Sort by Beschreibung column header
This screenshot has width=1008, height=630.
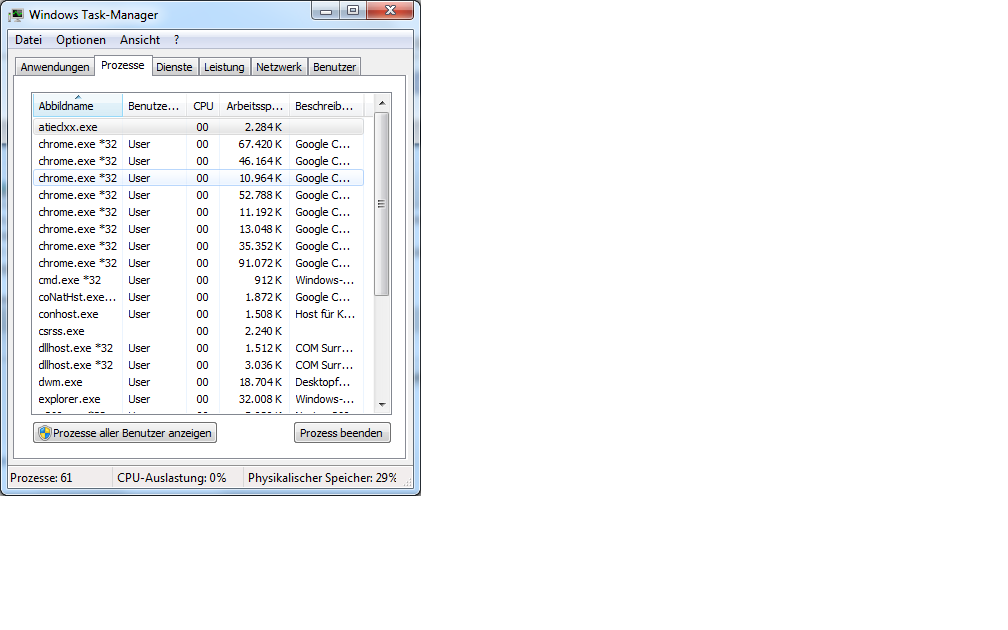click(x=326, y=106)
